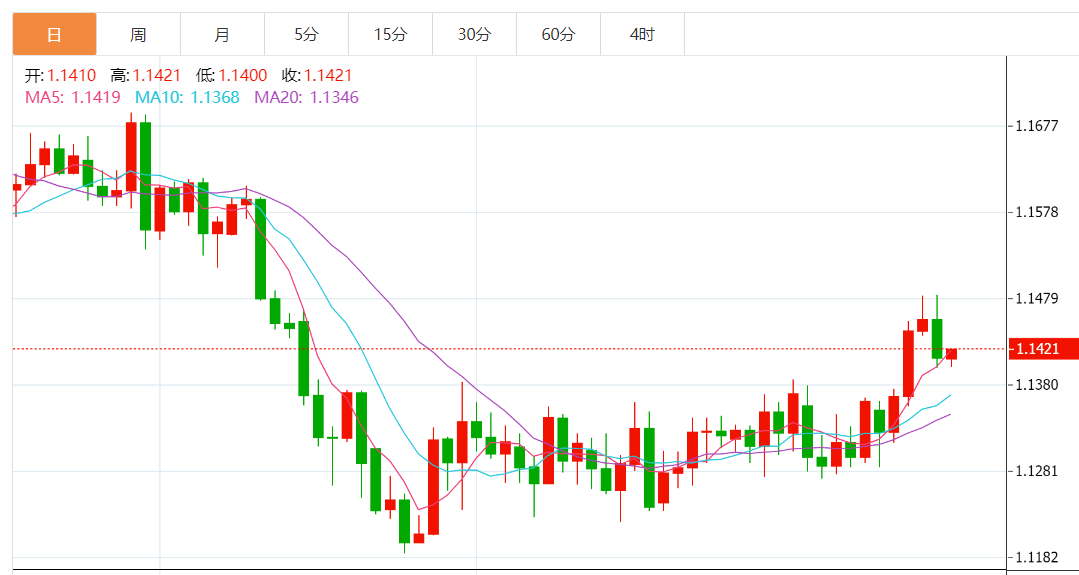The width and height of the screenshot is (1079, 575).
Task: Open the 60分 chart tab
Action: [x=558, y=34]
